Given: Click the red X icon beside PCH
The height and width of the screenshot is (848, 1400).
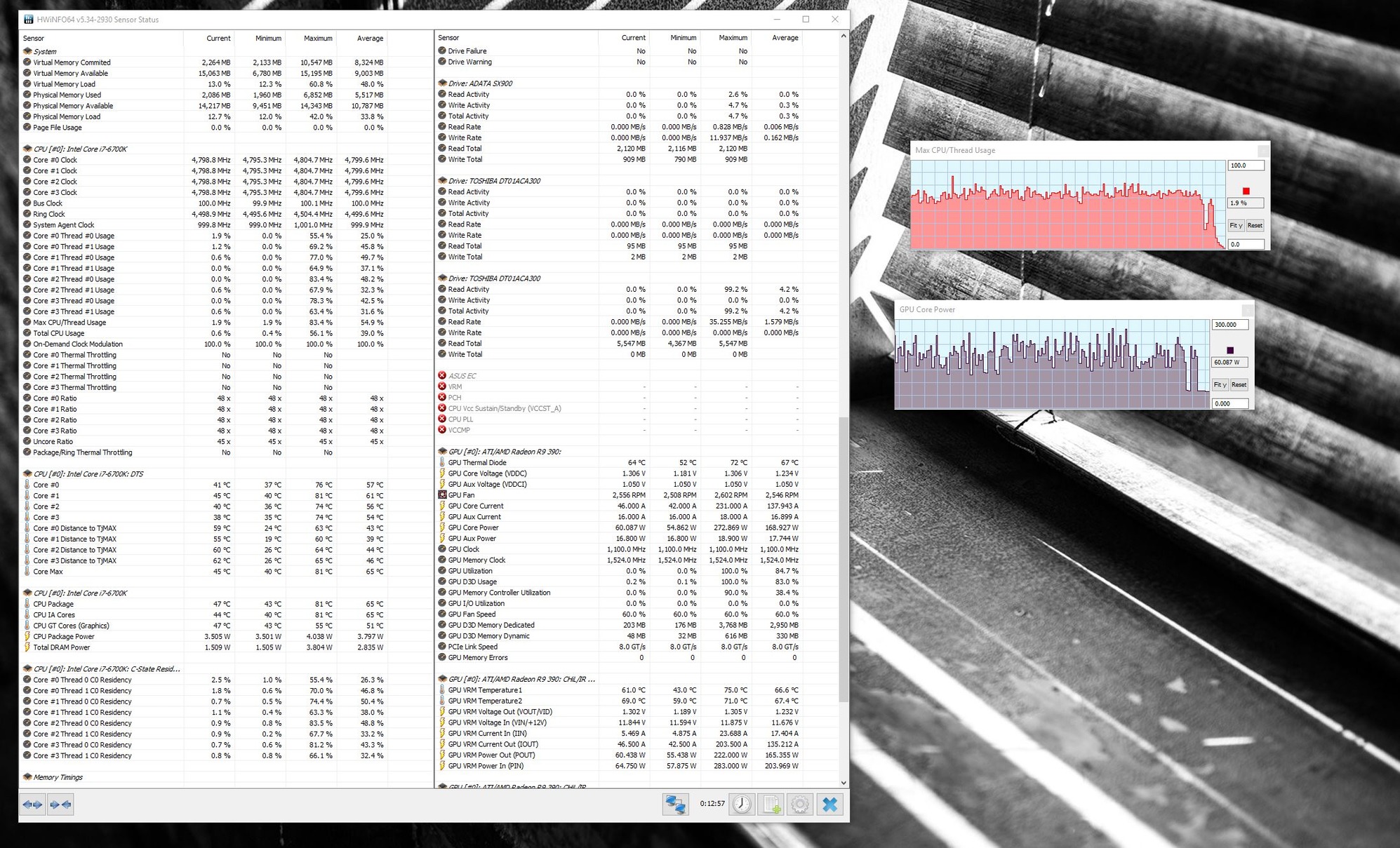Looking at the screenshot, I should point(442,398).
